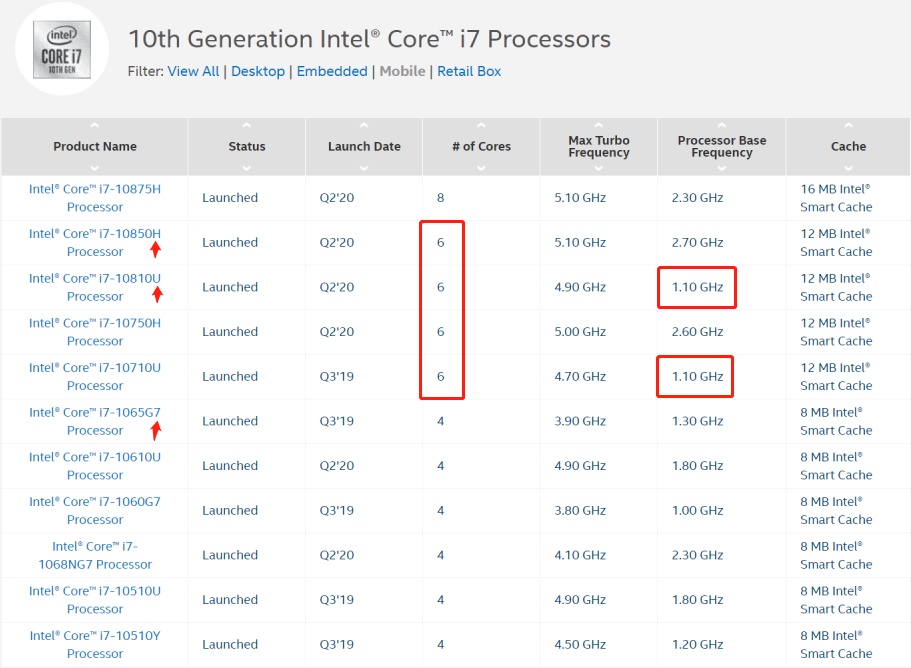This screenshot has height=668, width=911.
Task: Click the Max Turbo Frequency header label
Action: [599, 146]
